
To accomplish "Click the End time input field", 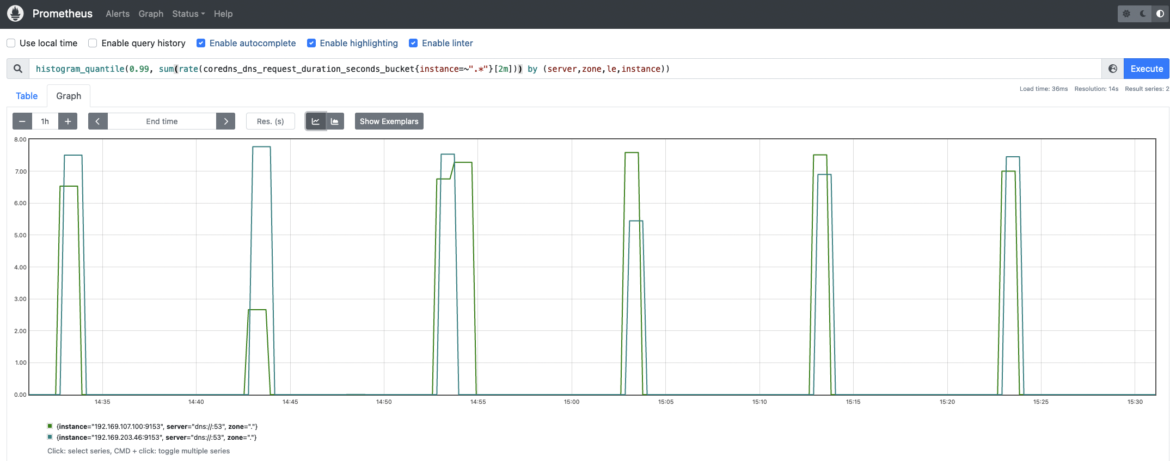I will coord(162,121).
